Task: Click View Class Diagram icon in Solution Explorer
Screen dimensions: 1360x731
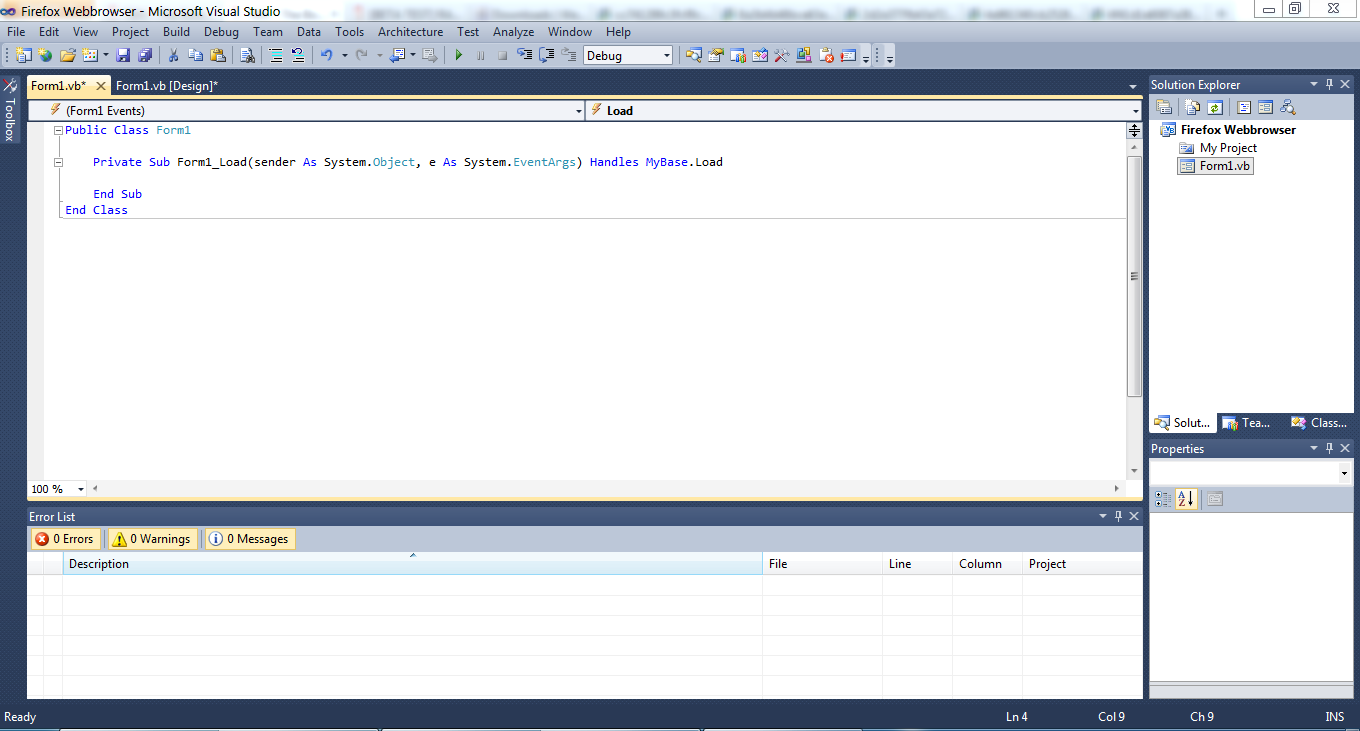Action: click(x=1288, y=107)
